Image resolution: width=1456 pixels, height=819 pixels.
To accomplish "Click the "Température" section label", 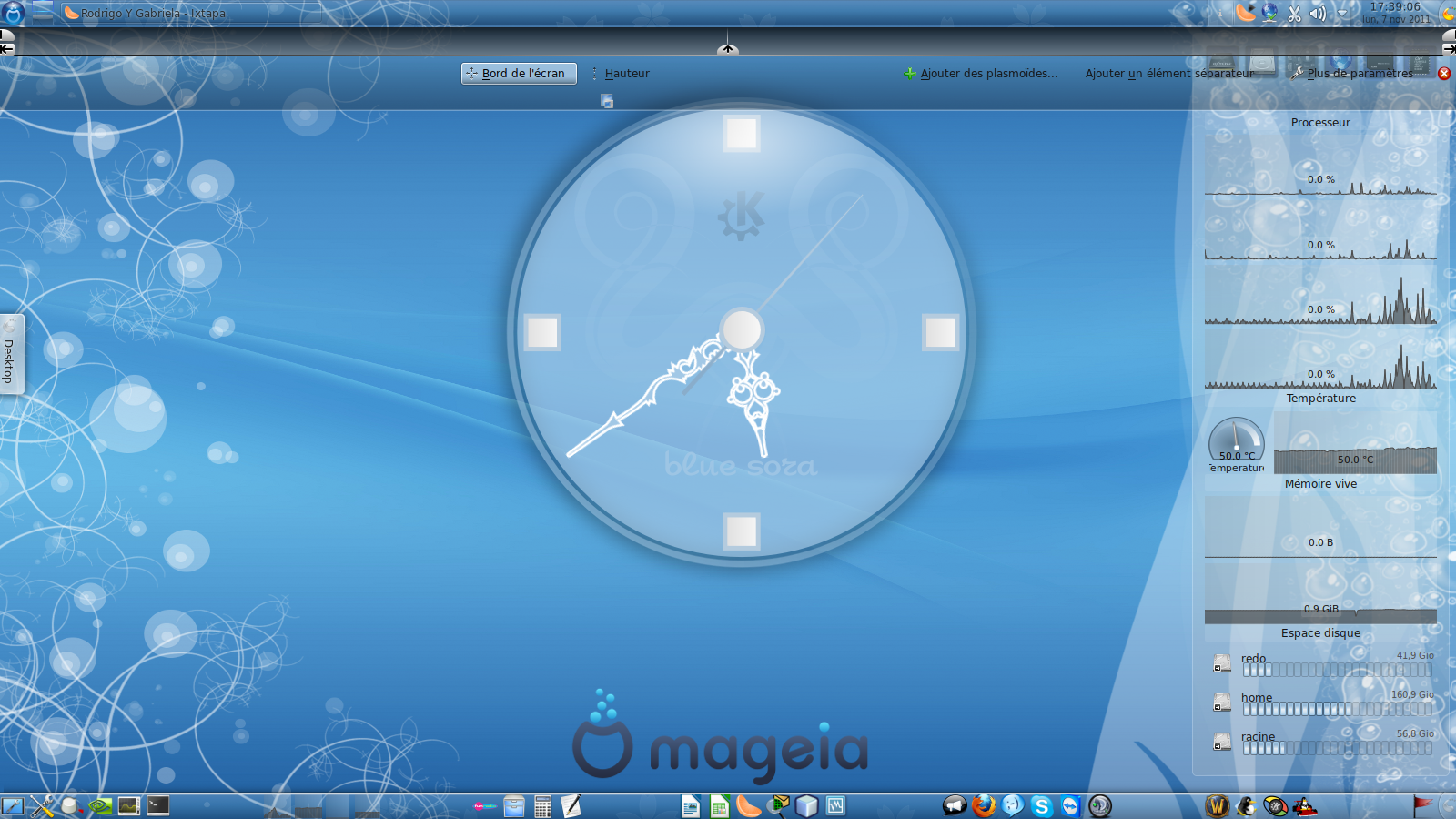I will tap(1320, 399).
